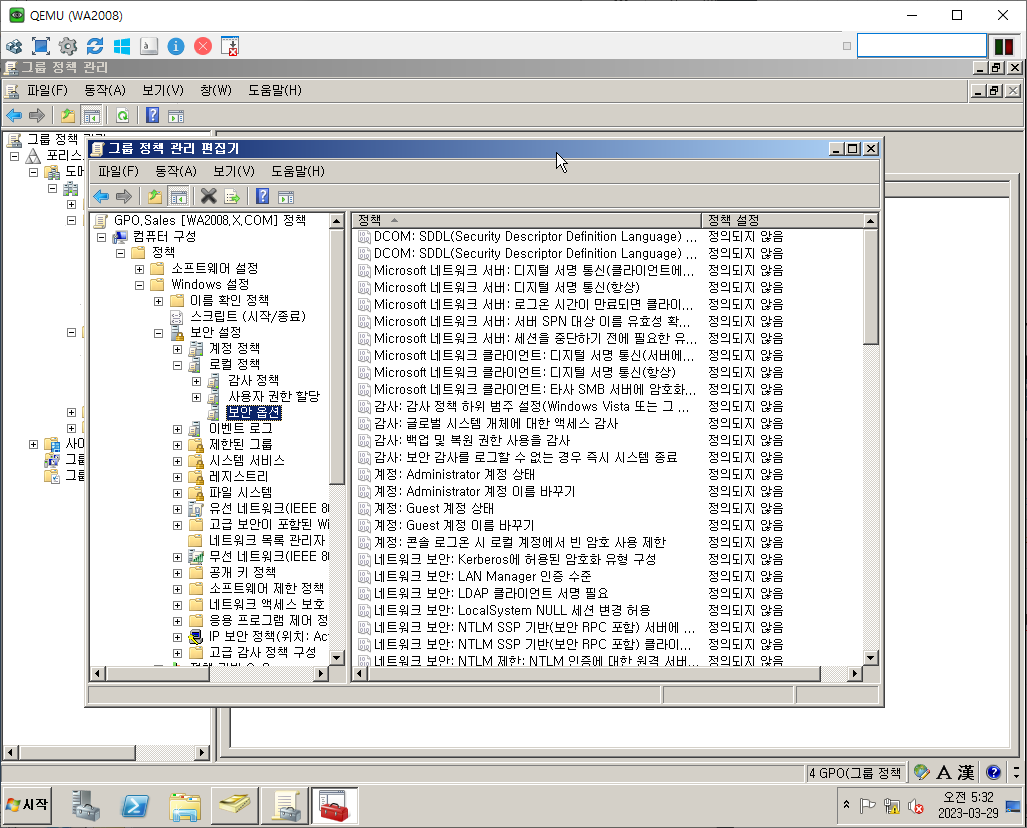Select the 계정: Guest 계정 상태 policy
1027x828 pixels.
tap(434, 508)
